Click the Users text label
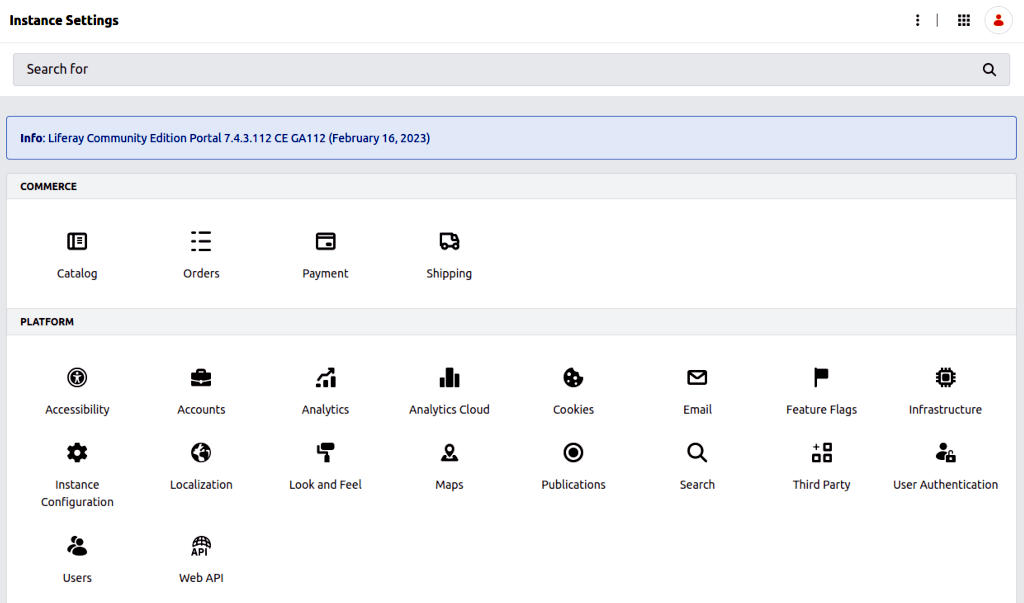The image size is (1024, 603). [77, 578]
